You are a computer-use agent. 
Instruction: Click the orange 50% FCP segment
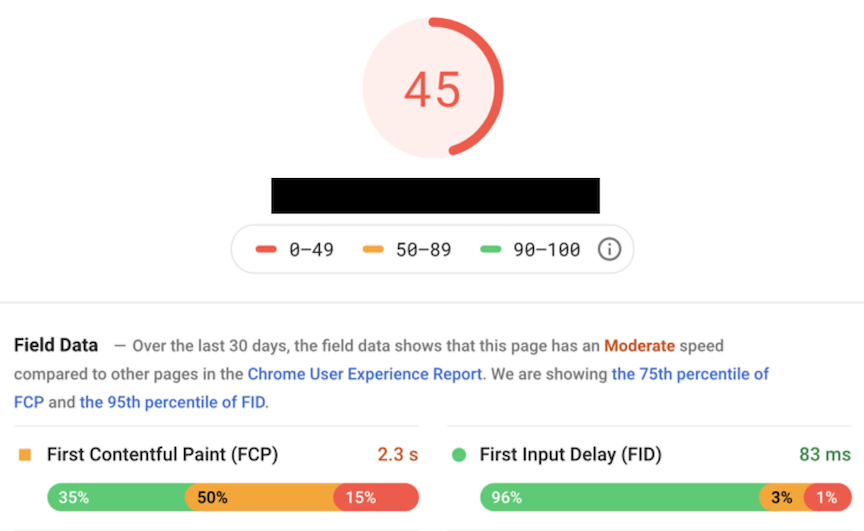[x=260, y=497]
